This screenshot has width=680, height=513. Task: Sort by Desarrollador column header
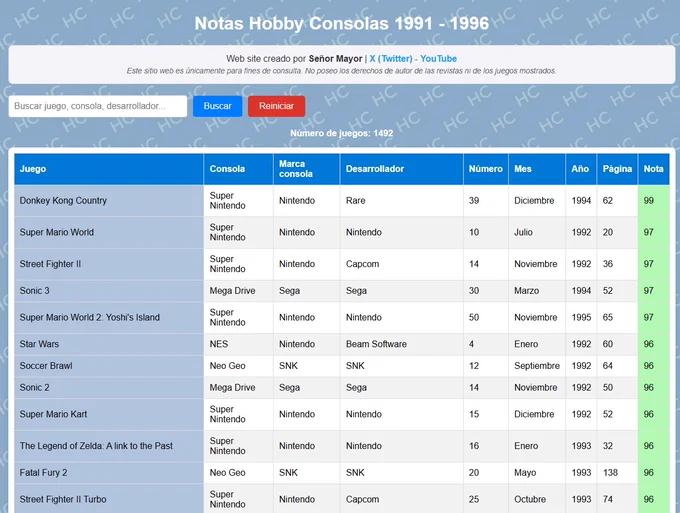[402, 169]
